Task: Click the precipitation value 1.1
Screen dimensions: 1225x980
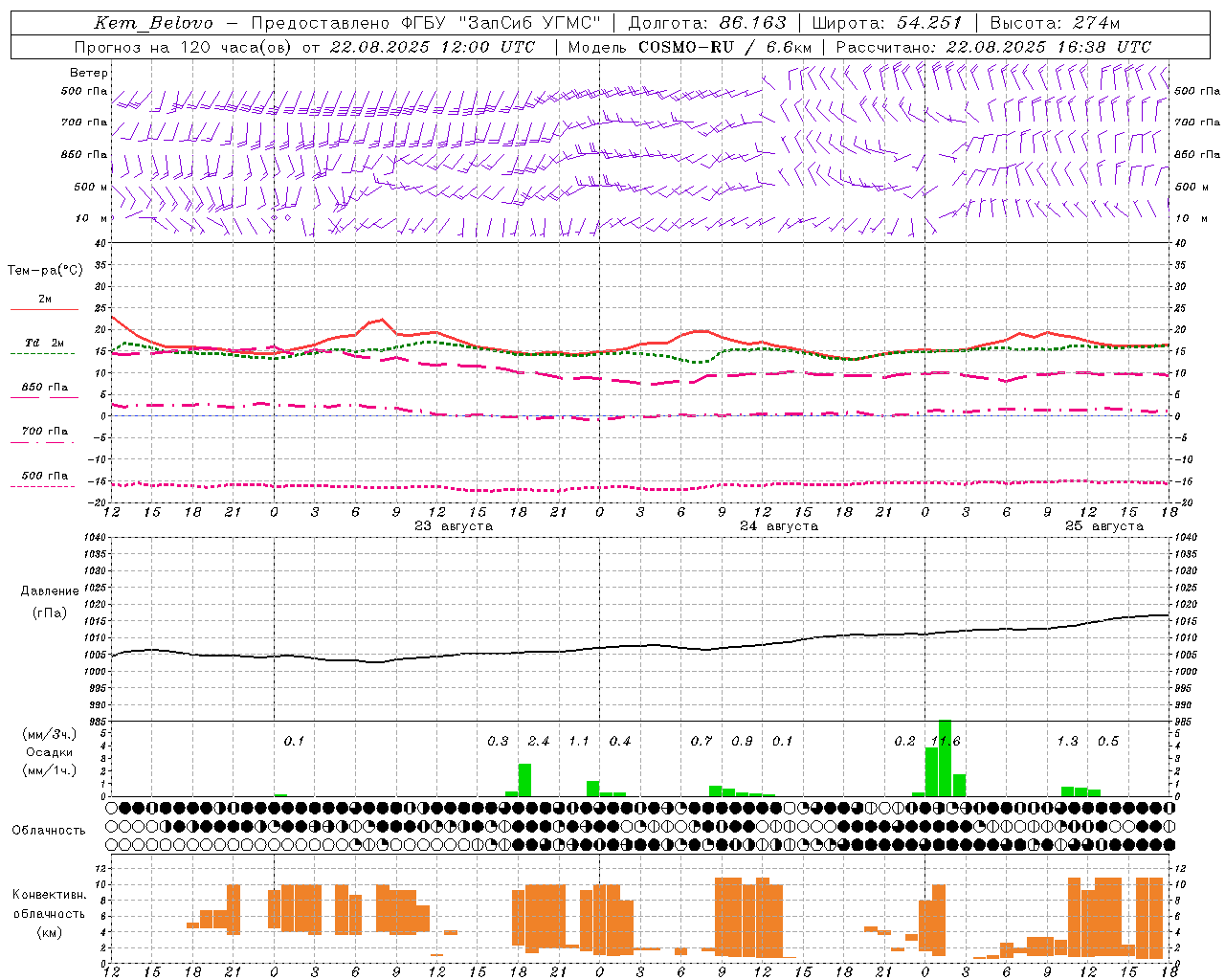Action: 579,742
